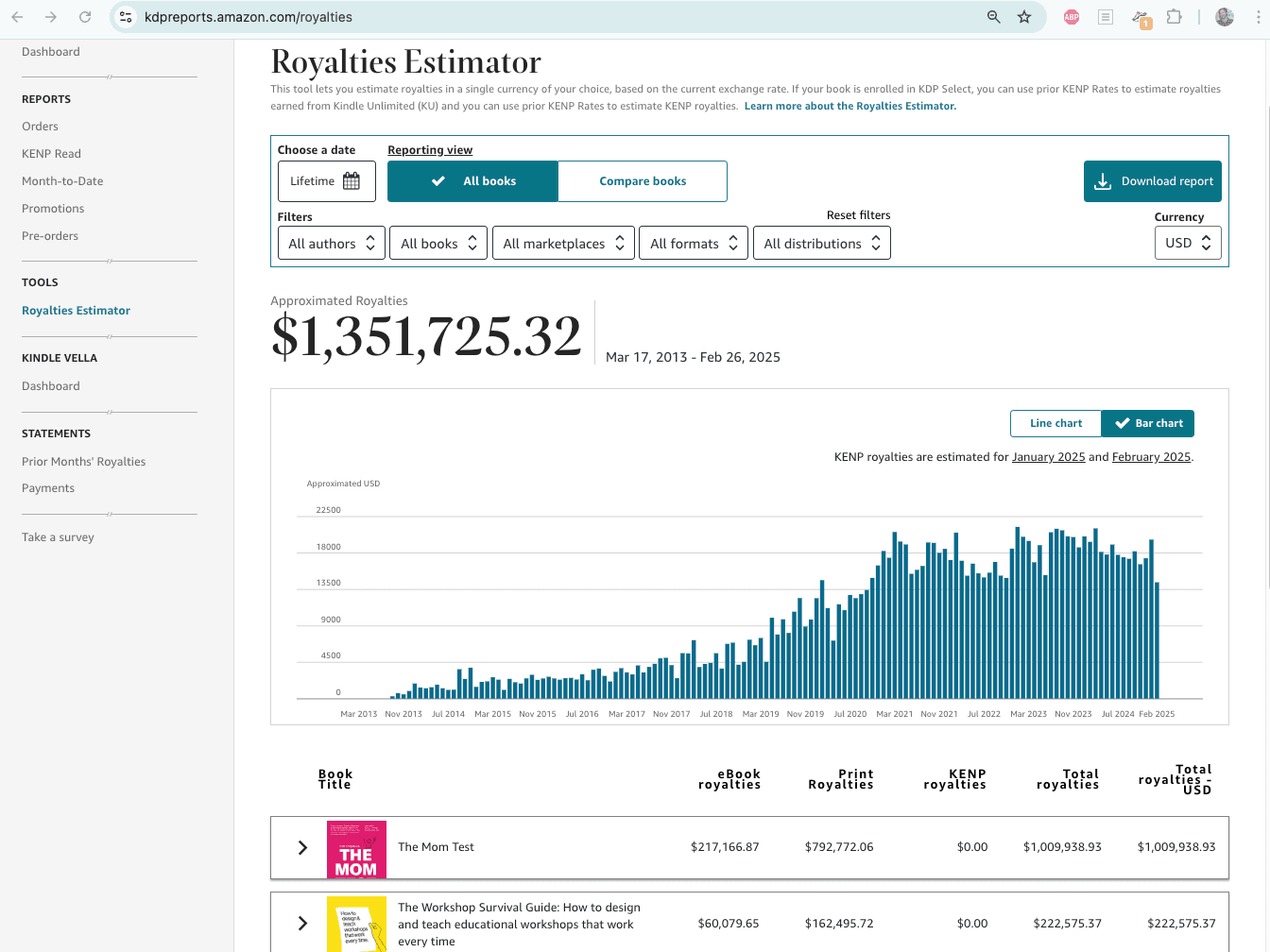
Task: Click The Mom Test book cover thumbnail
Action: pos(356,847)
